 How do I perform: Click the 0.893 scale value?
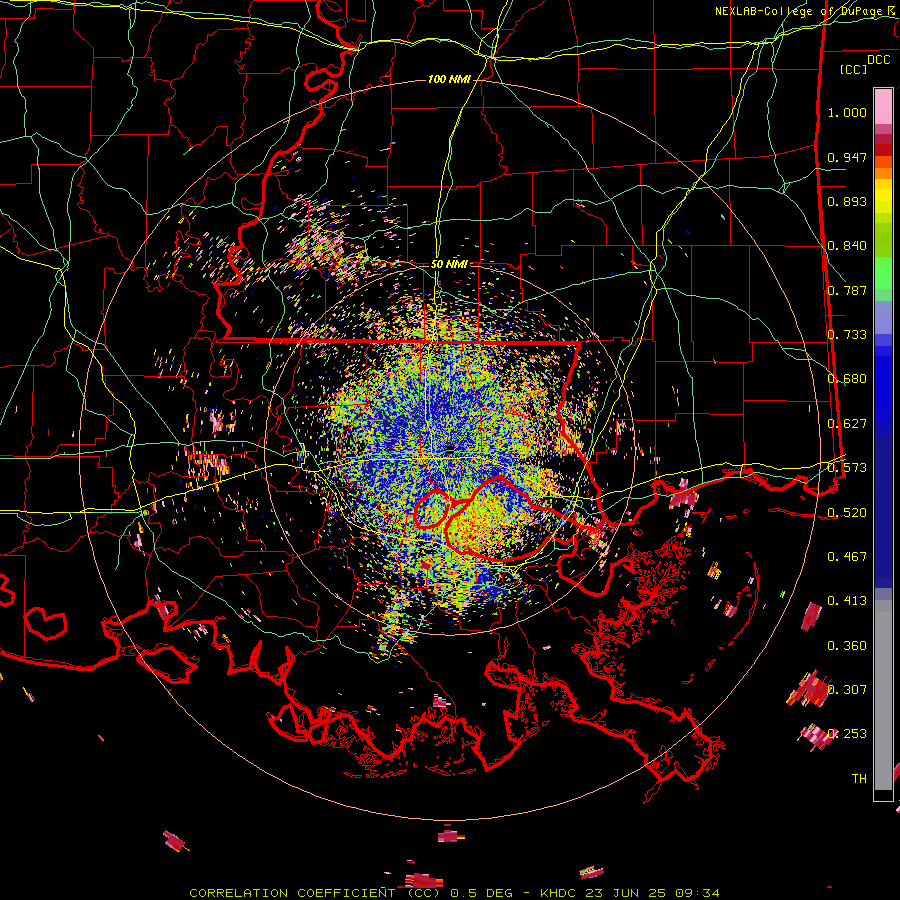(847, 201)
